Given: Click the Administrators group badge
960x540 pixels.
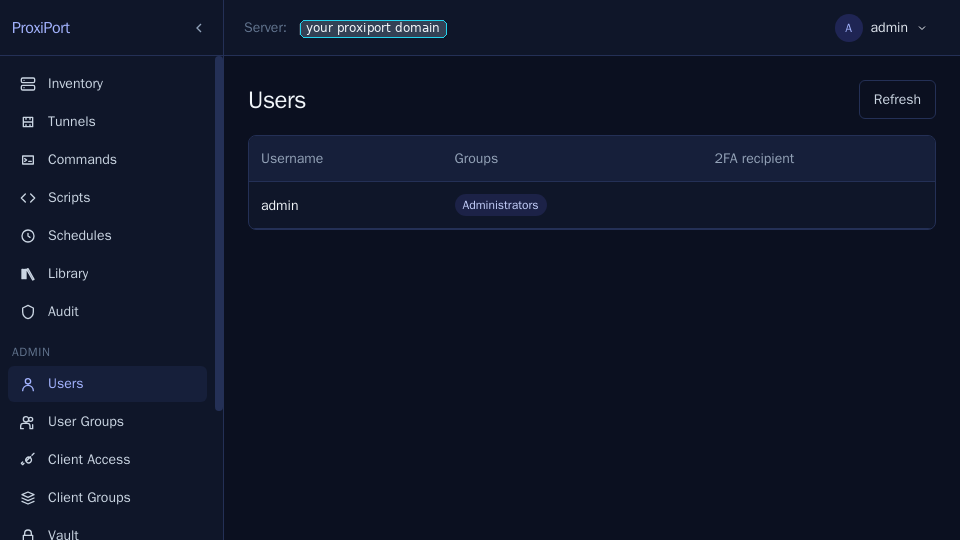Looking at the screenshot, I should pos(500,205).
